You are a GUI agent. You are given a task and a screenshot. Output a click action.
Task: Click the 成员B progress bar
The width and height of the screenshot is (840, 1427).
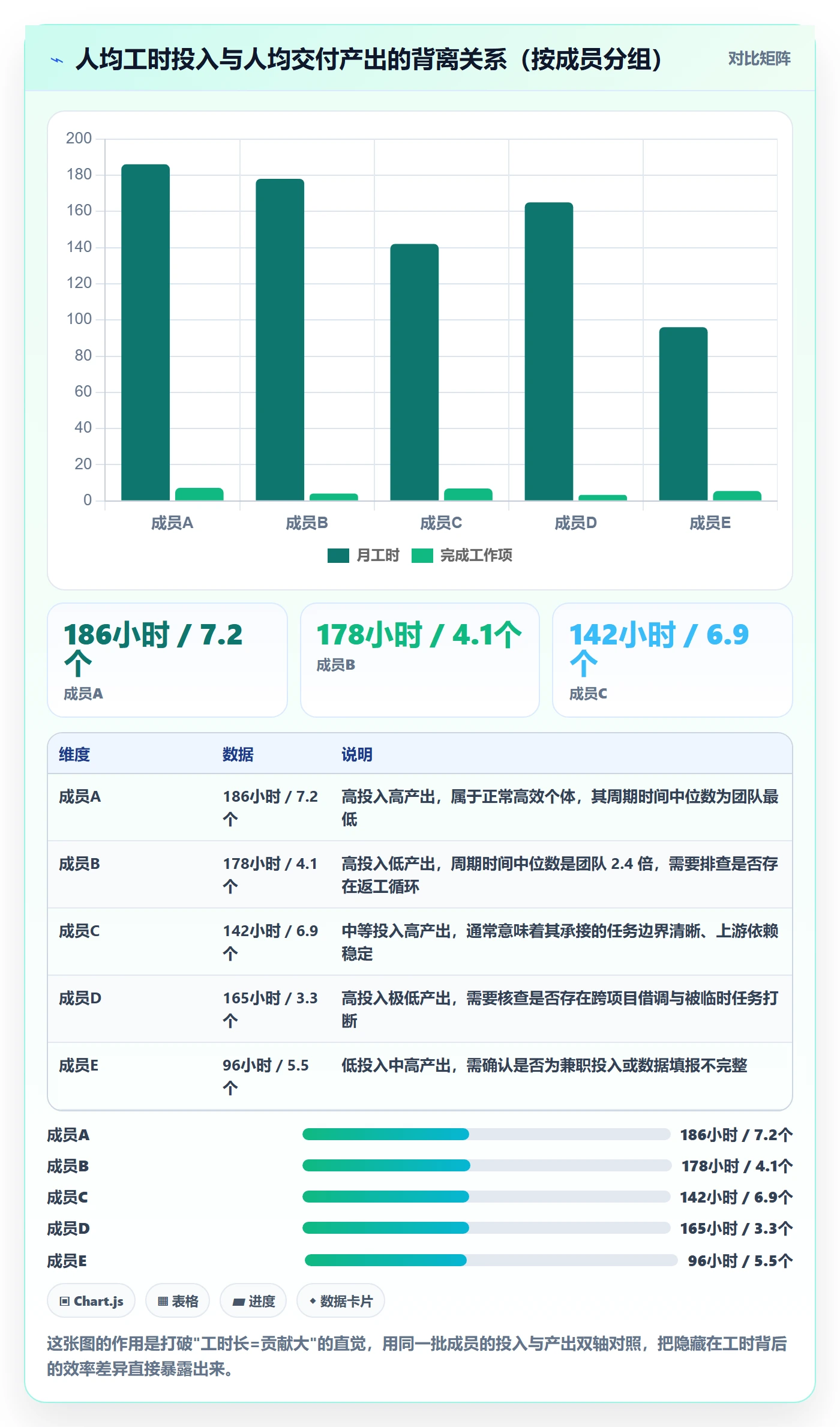point(487,1165)
